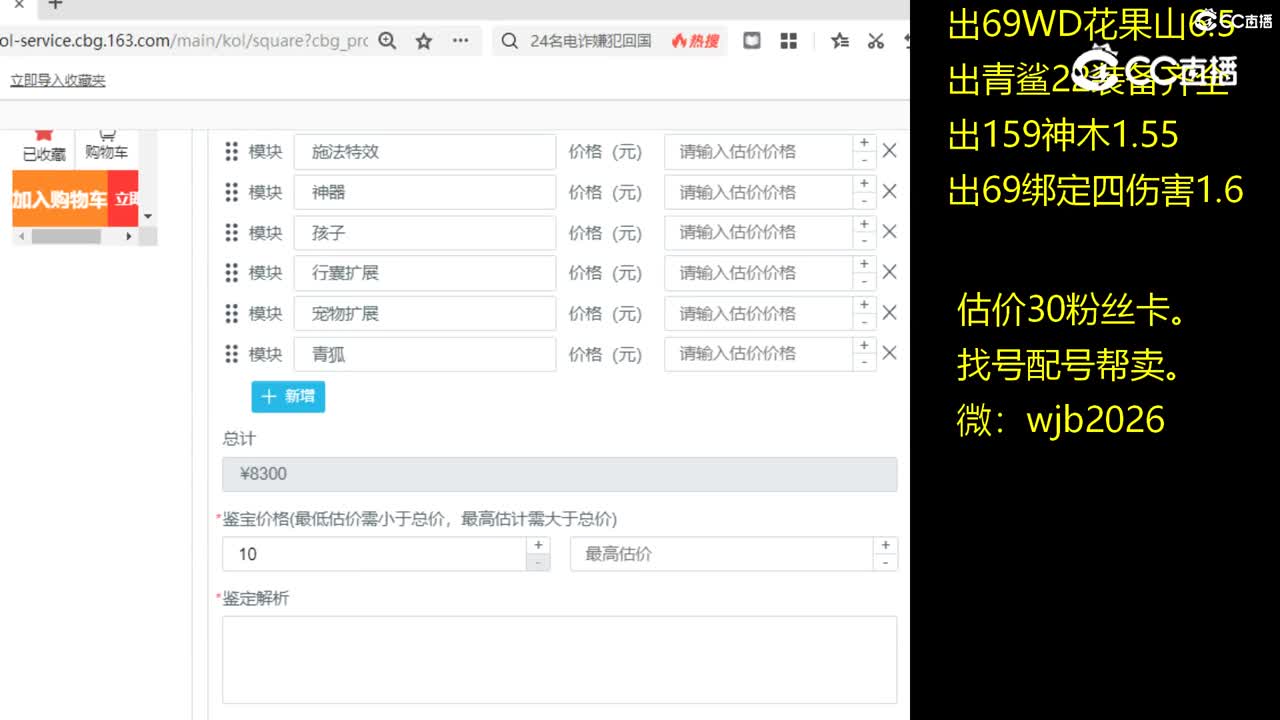The image size is (1280, 720).
Task: Click the drag handle beside 孩子 module
Action: pos(231,233)
